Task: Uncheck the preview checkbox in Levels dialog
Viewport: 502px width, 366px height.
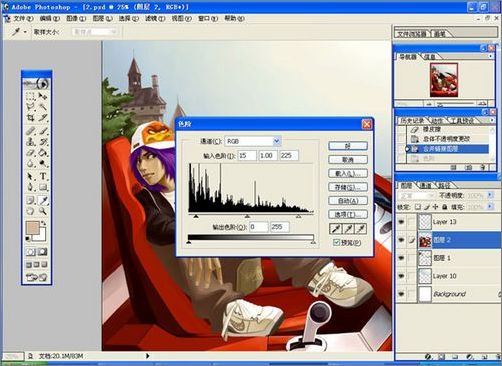Action: tap(336, 242)
